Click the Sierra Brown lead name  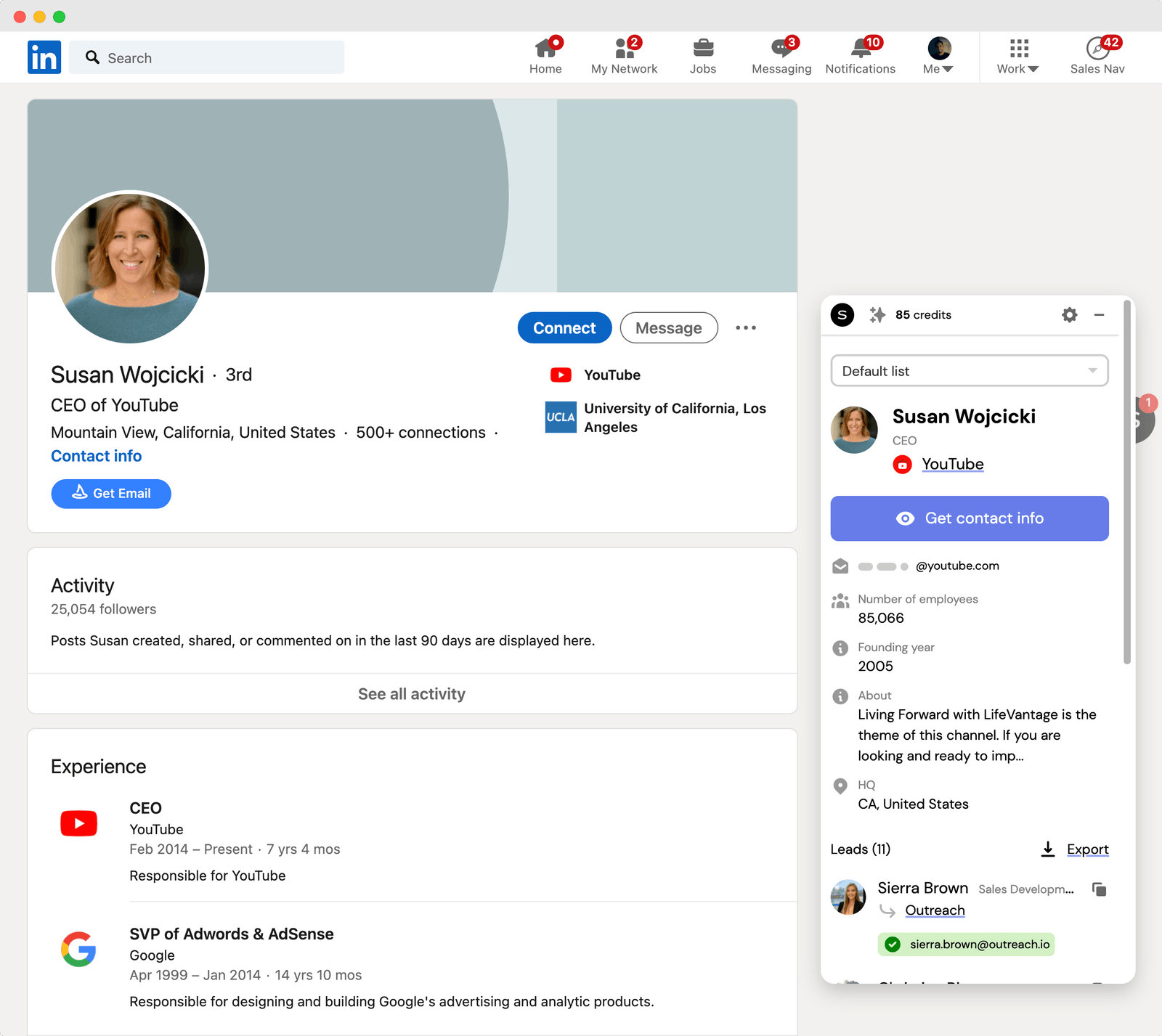pos(922,889)
